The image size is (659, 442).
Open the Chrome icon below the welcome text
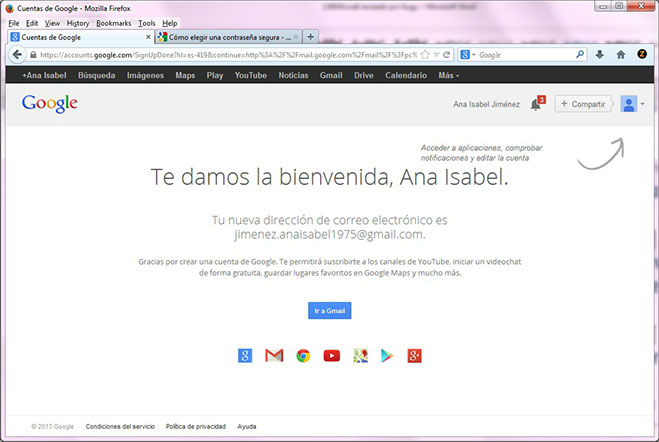click(x=303, y=355)
